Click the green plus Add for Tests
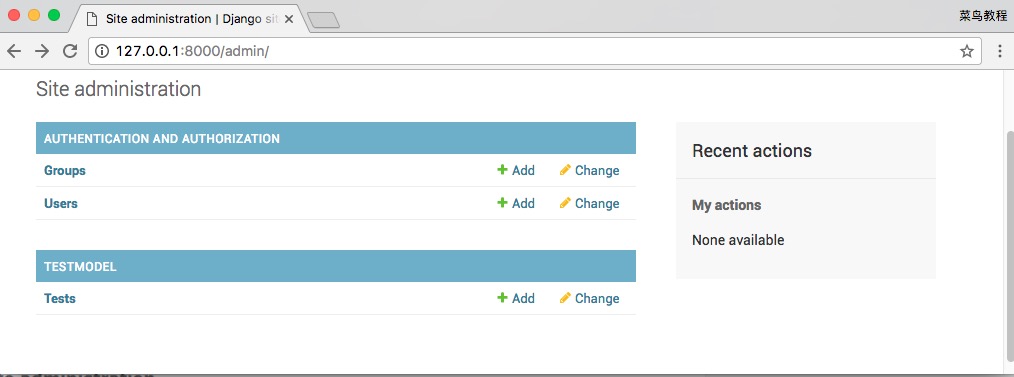This screenshot has height=377, width=1014. (516, 298)
